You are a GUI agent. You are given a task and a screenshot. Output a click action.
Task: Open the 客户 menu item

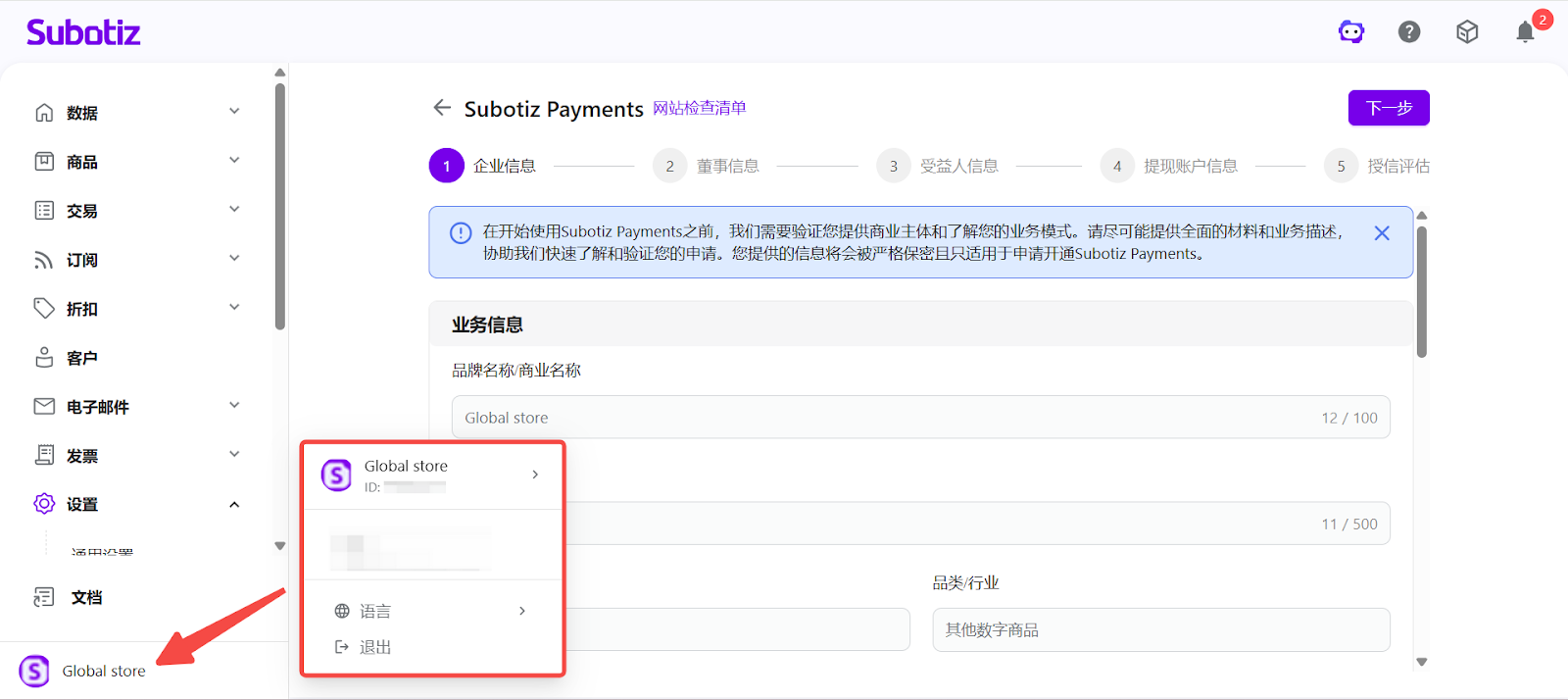pos(81,358)
